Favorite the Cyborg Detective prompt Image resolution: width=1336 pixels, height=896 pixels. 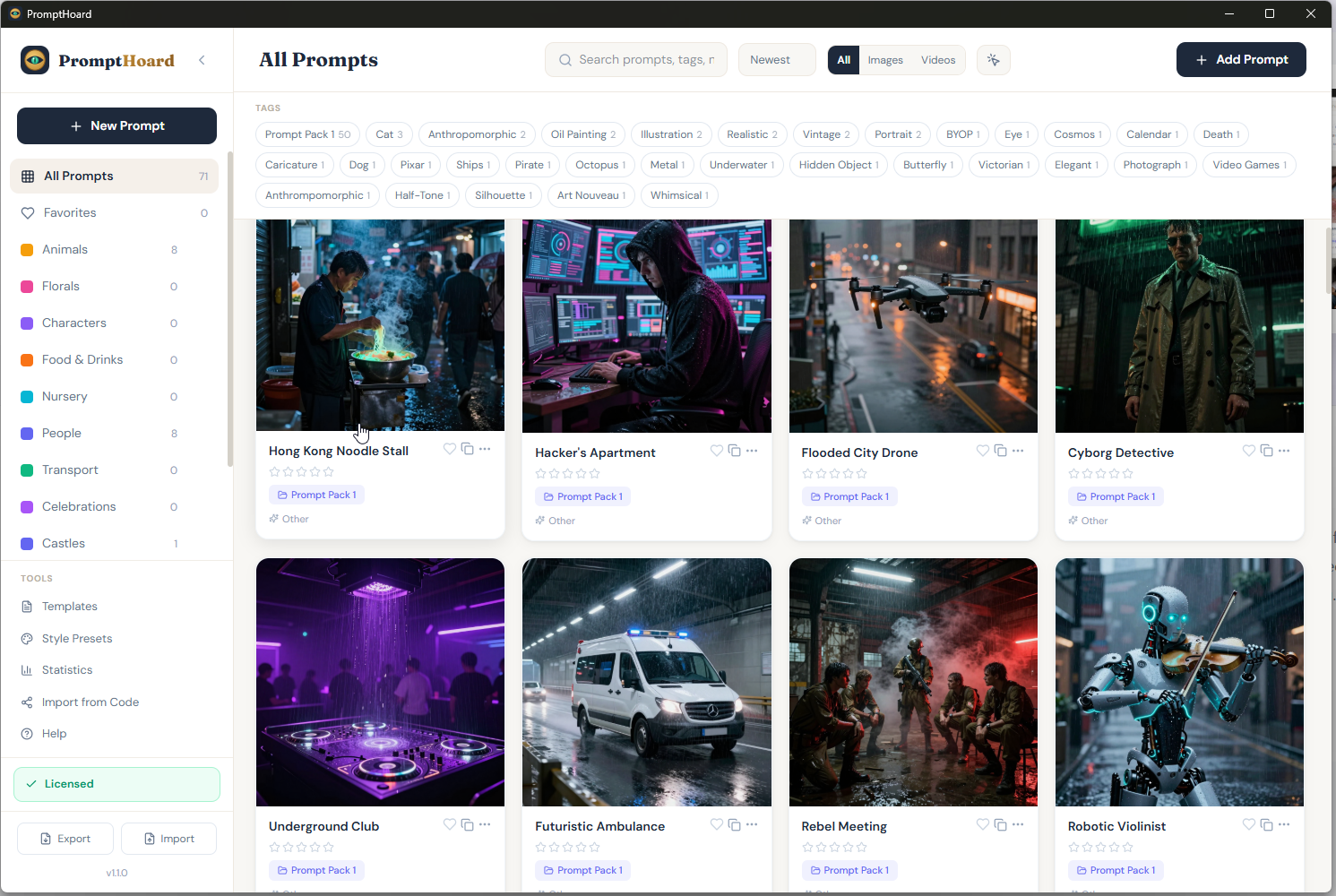[x=1249, y=451]
